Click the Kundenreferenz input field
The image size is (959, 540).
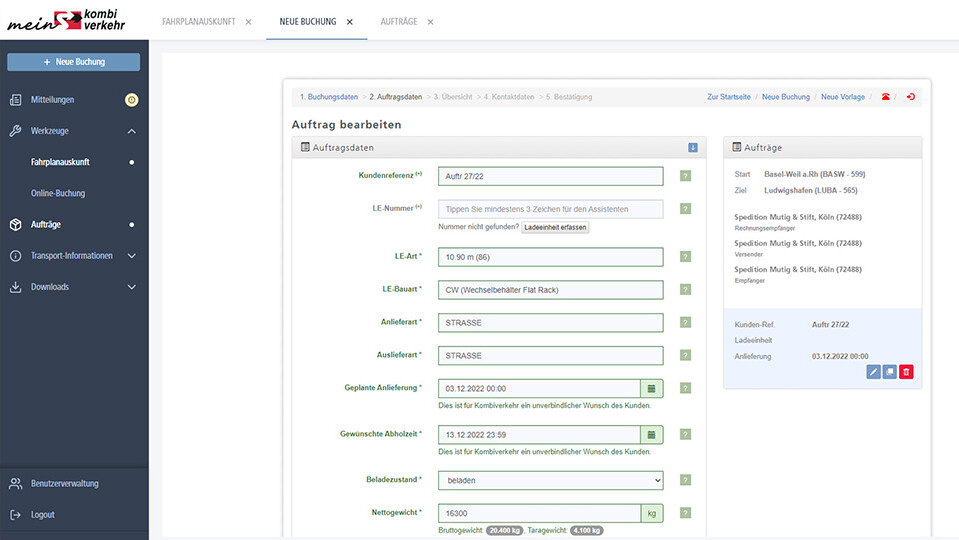pos(550,176)
